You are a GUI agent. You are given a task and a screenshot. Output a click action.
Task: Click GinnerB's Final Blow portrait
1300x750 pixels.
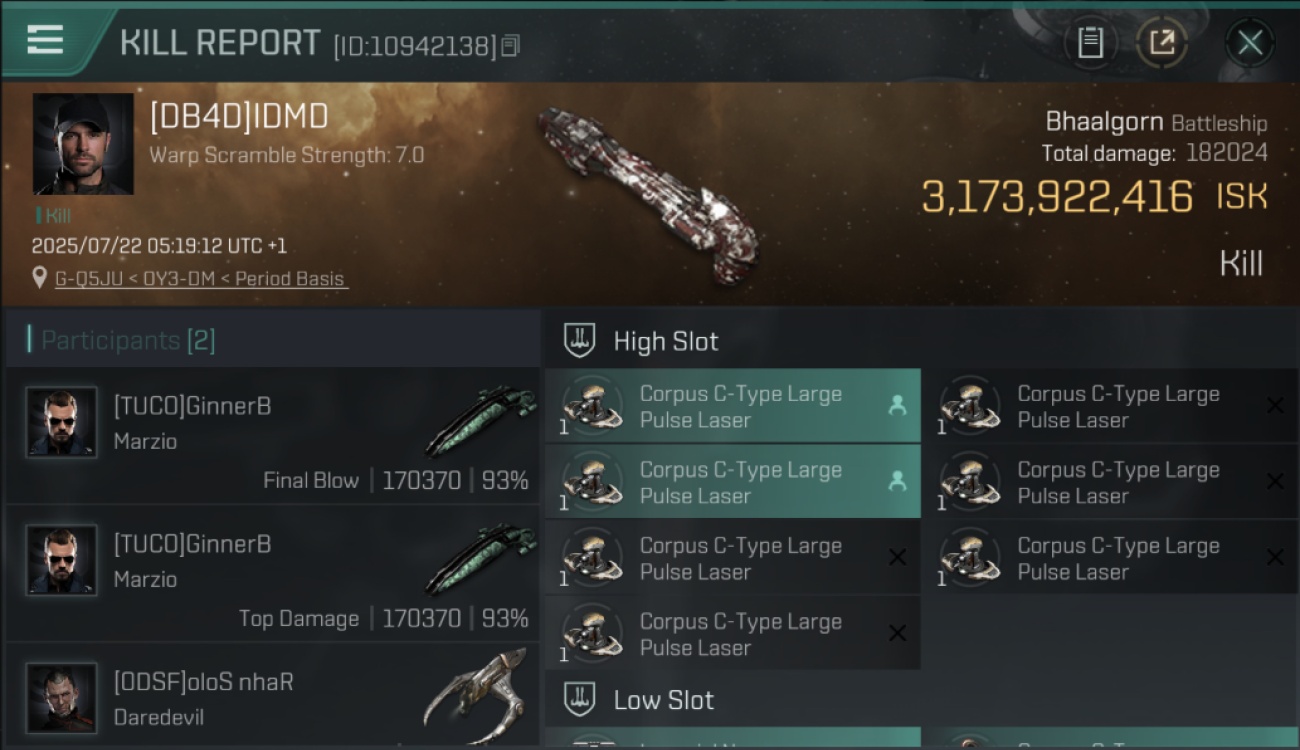tap(62, 422)
